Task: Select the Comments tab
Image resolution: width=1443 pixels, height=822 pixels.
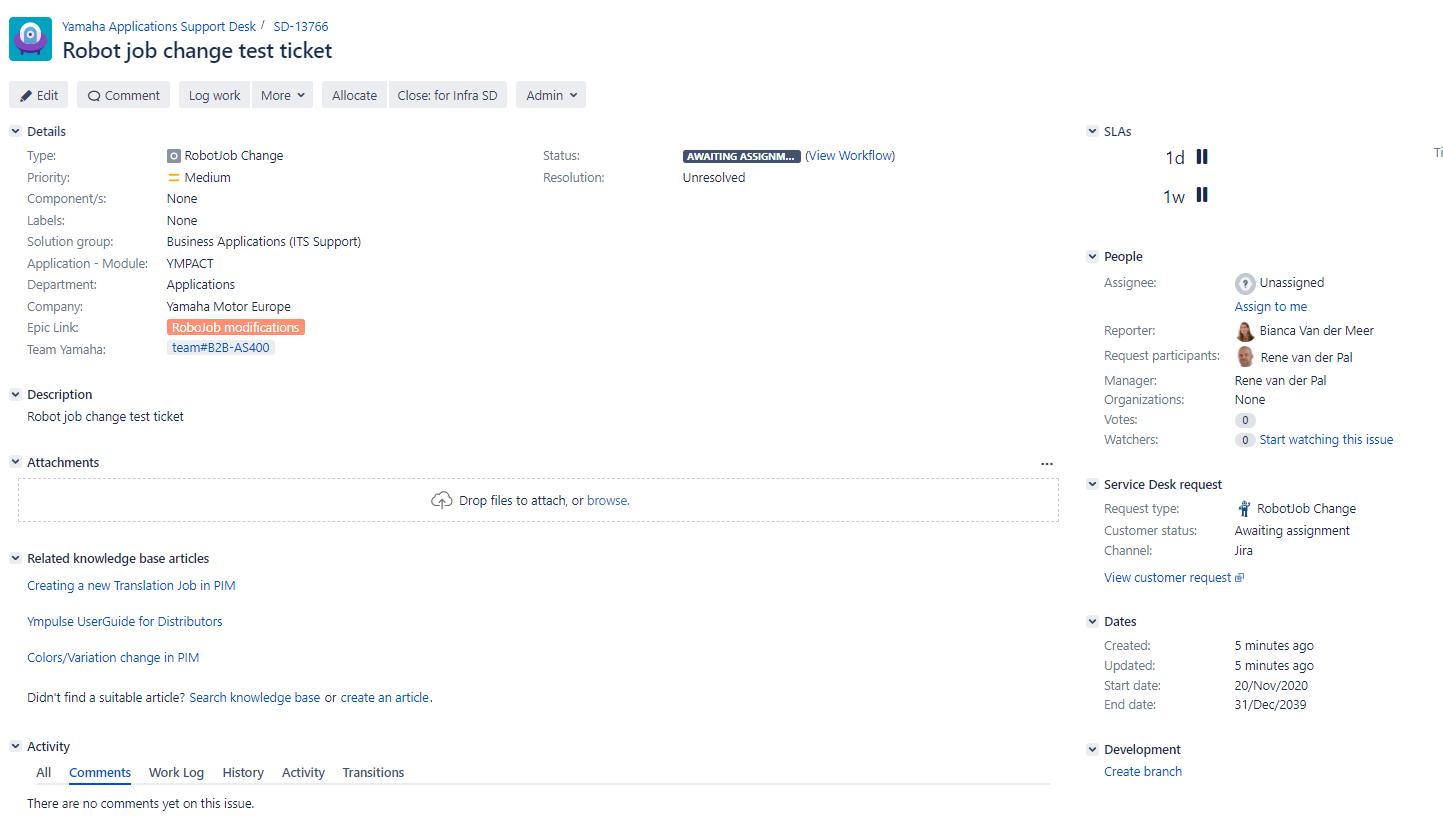Action: tap(100, 773)
